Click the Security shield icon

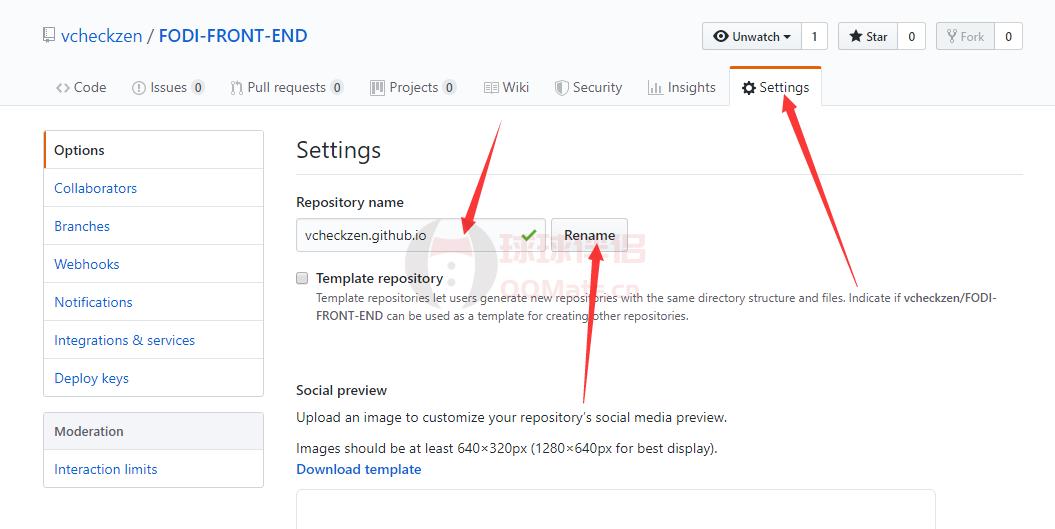point(562,88)
